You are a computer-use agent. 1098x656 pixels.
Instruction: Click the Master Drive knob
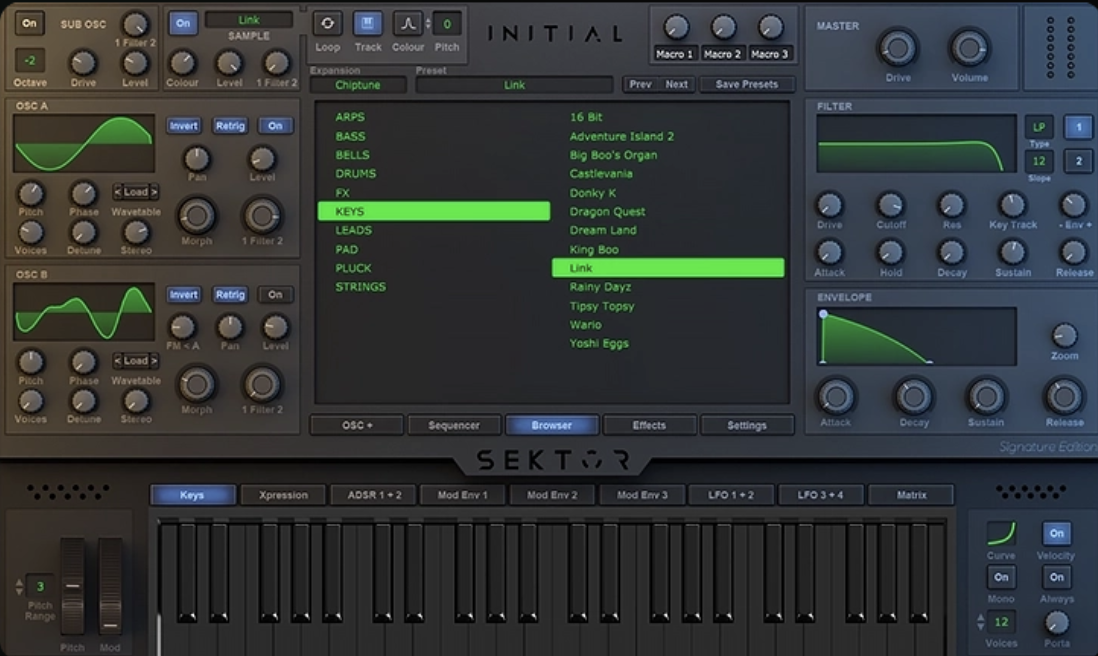(898, 48)
